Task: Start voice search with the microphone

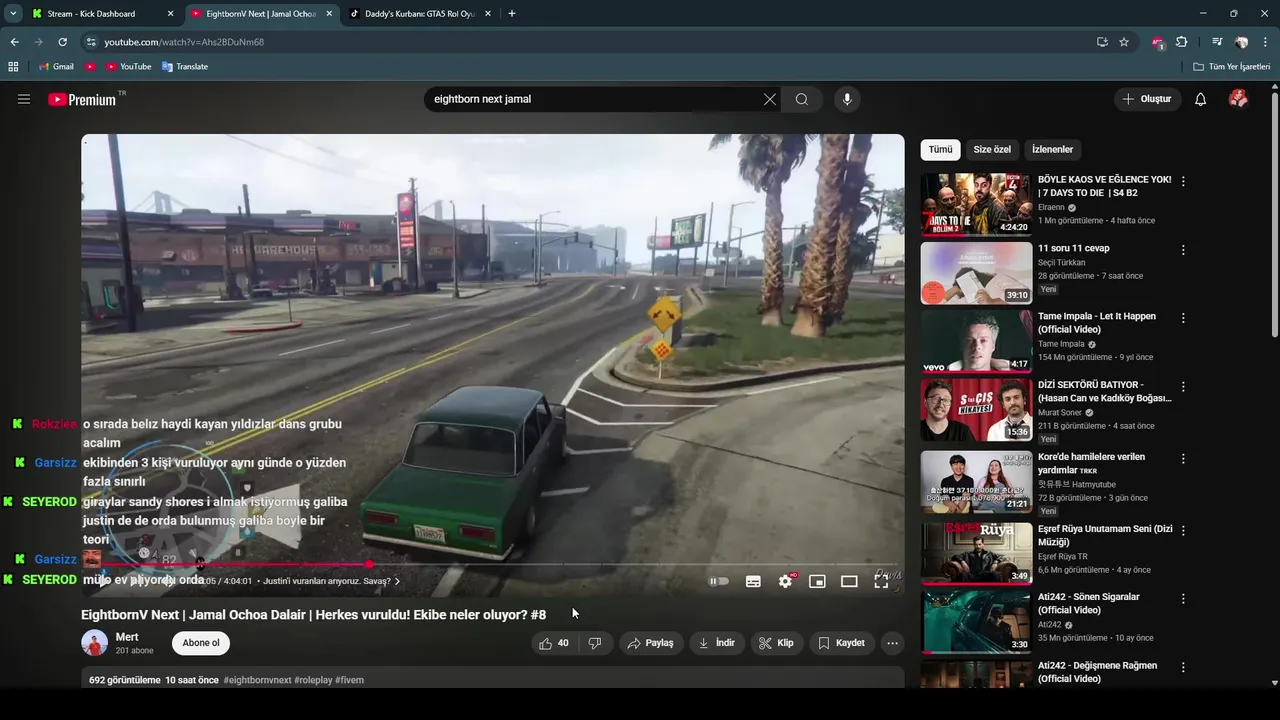Action: [847, 99]
